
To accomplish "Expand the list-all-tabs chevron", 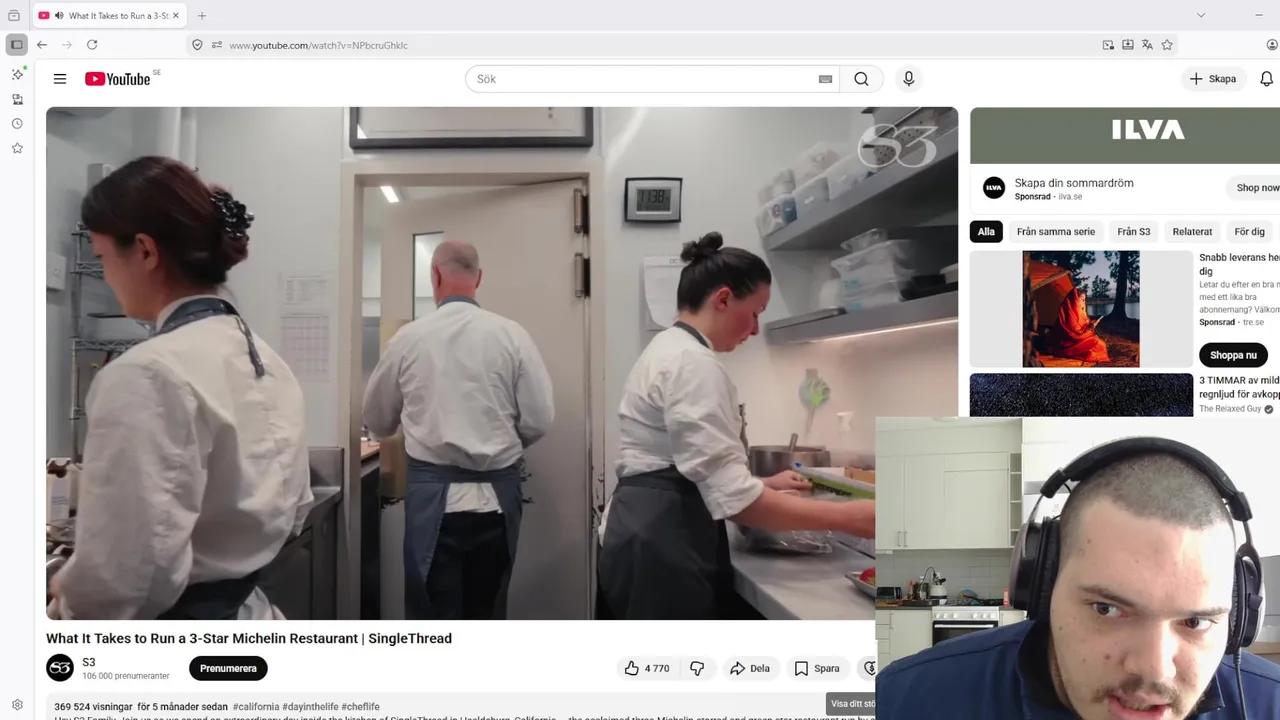I will tap(1201, 15).
